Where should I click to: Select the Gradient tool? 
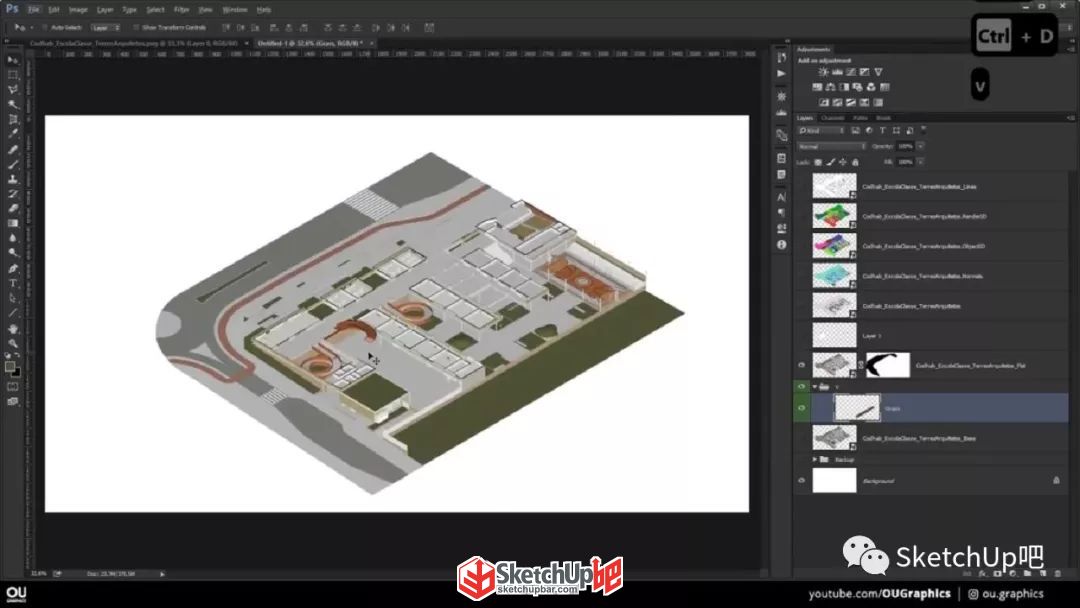click(x=13, y=223)
